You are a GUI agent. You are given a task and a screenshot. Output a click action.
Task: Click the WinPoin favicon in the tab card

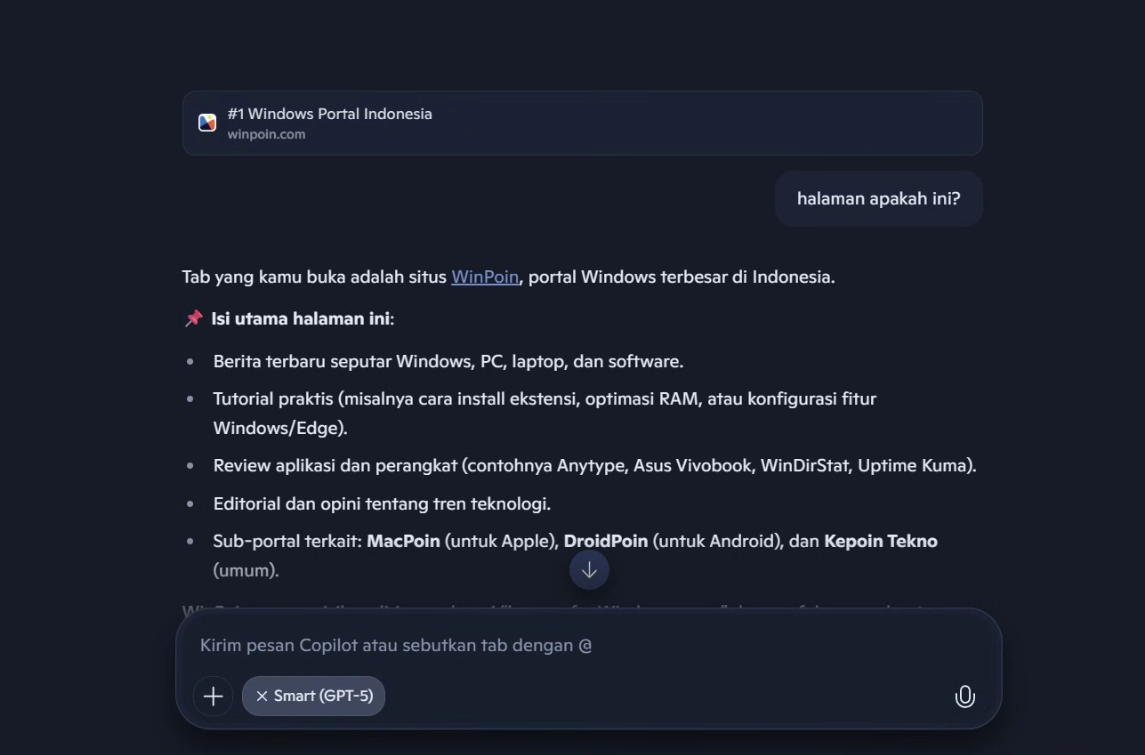(x=207, y=123)
